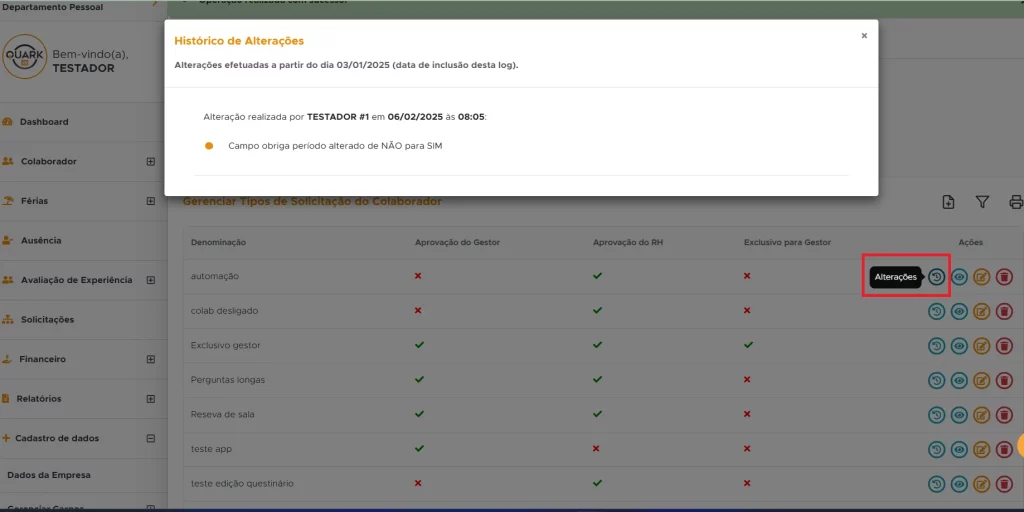Open the filter funnel icon
This screenshot has width=1024, height=512.
(x=982, y=203)
